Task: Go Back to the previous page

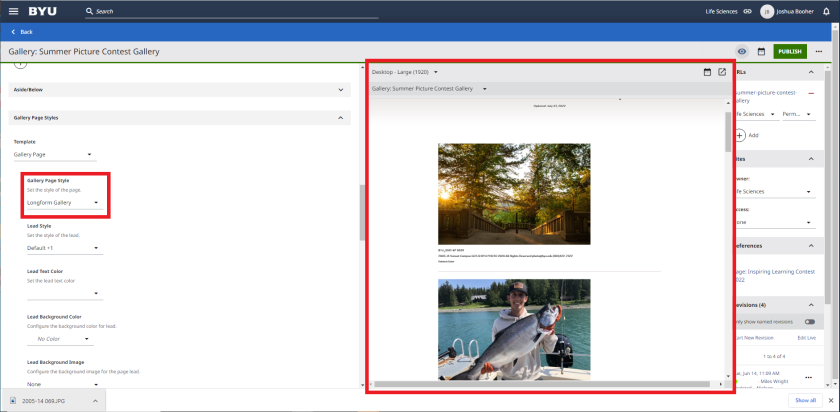Action: 22,32
